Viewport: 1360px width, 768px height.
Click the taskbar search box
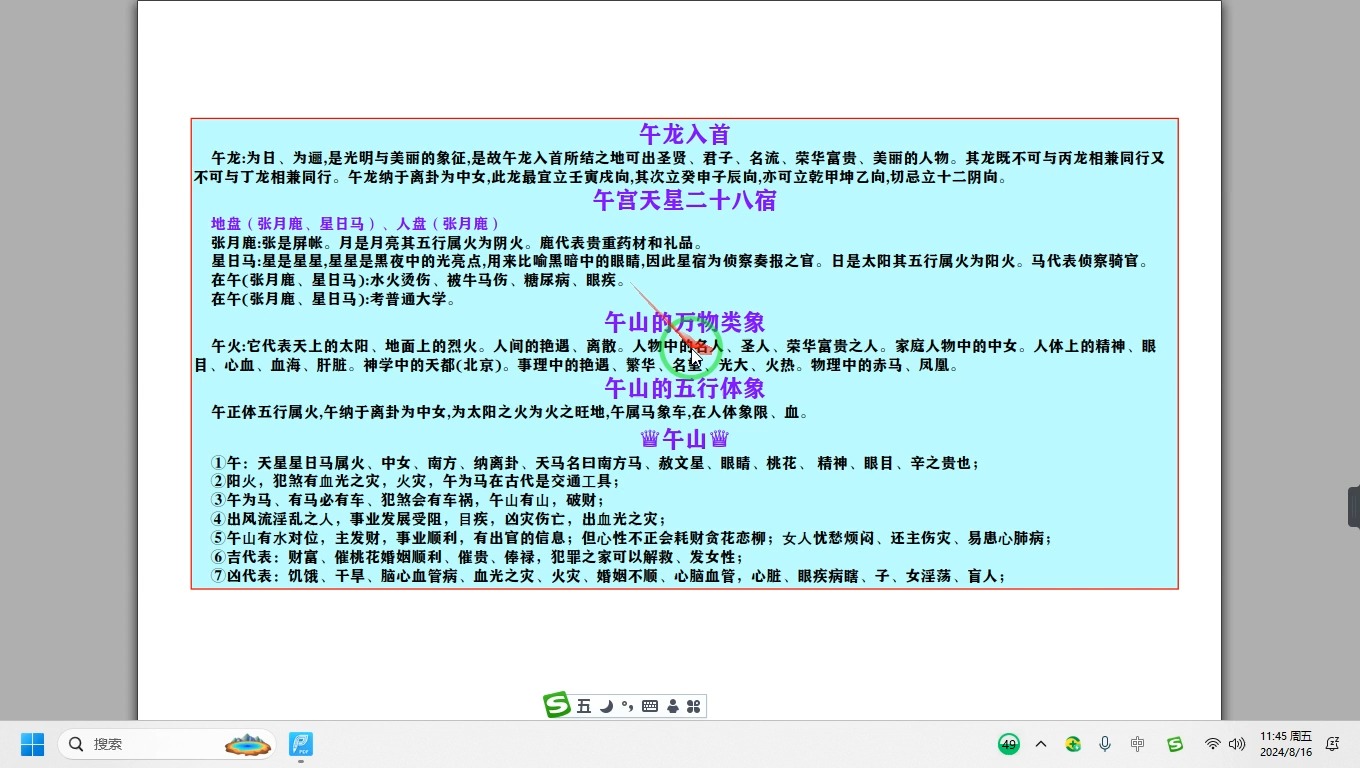pos(168,744)
